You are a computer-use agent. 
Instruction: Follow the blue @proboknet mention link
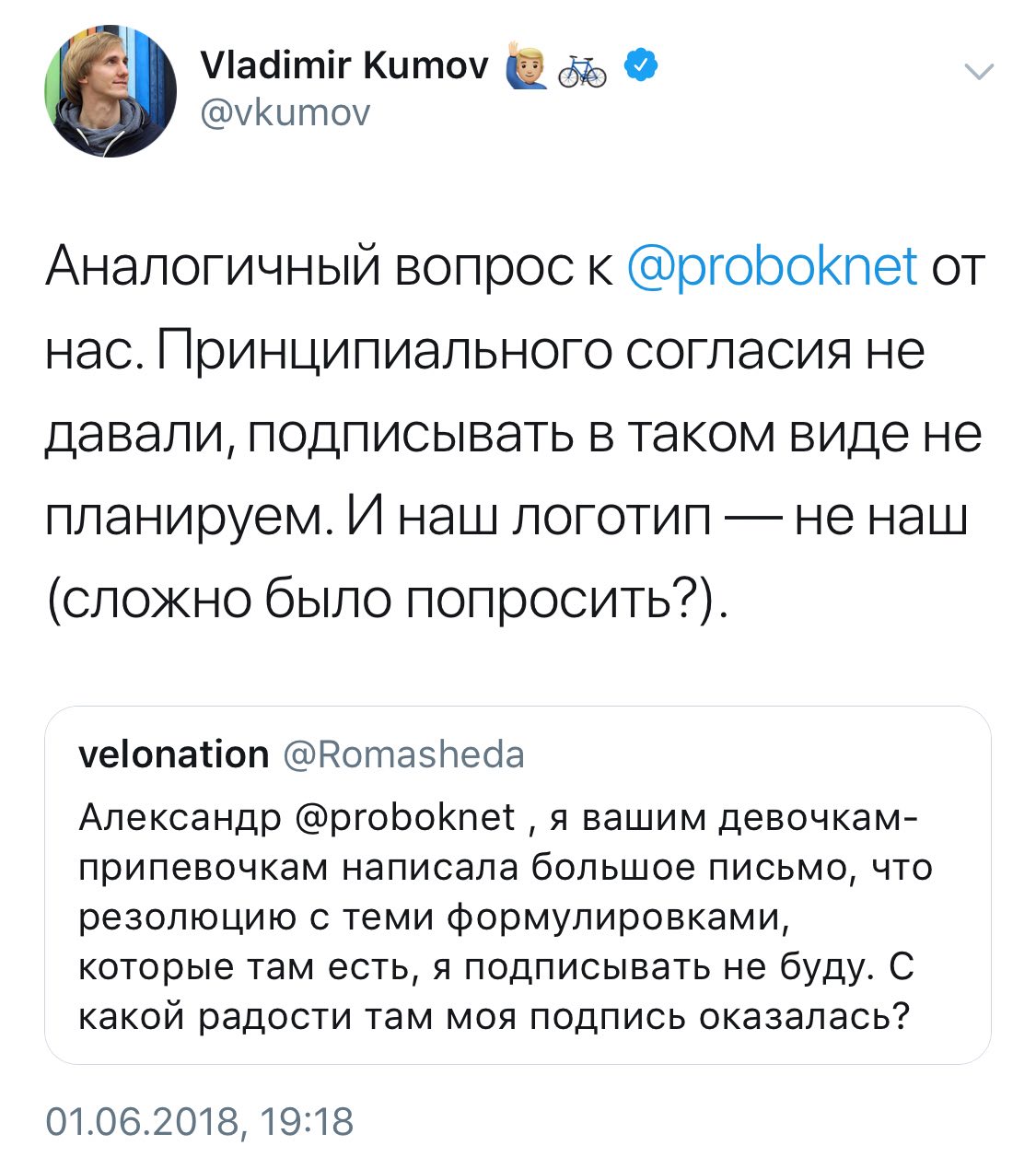tap(772, 267)
